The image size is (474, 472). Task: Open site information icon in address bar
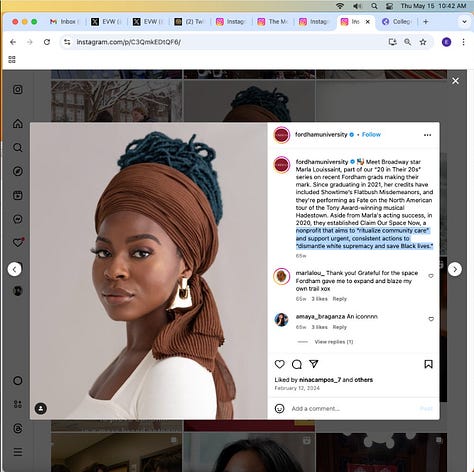(67, 42)
